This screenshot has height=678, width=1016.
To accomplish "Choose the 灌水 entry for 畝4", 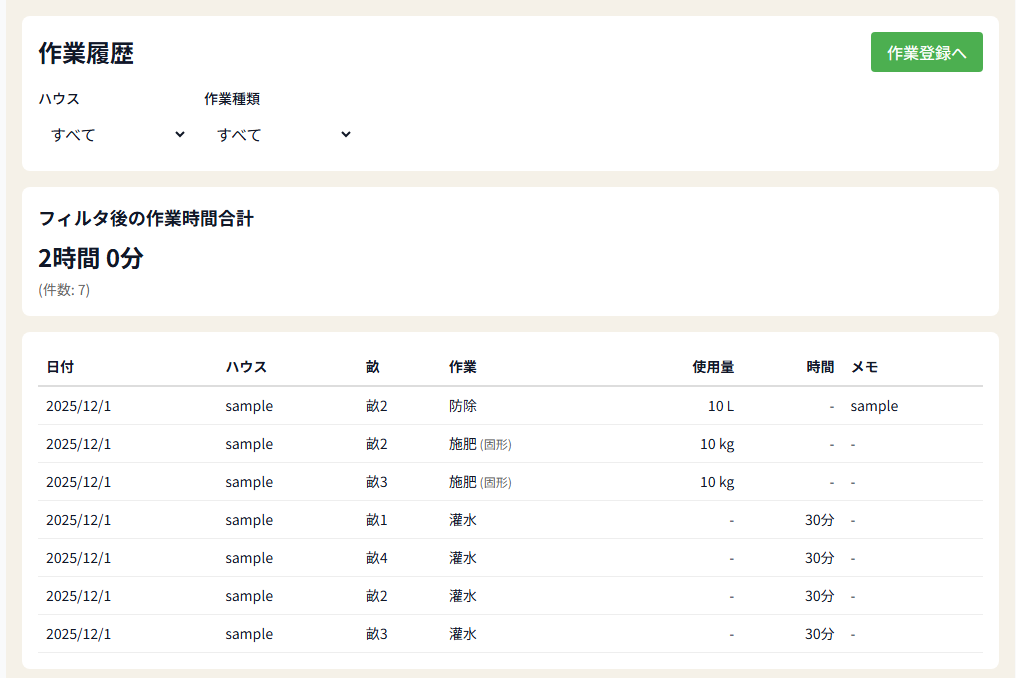I will pyautogui.click(x=463, y=558).
